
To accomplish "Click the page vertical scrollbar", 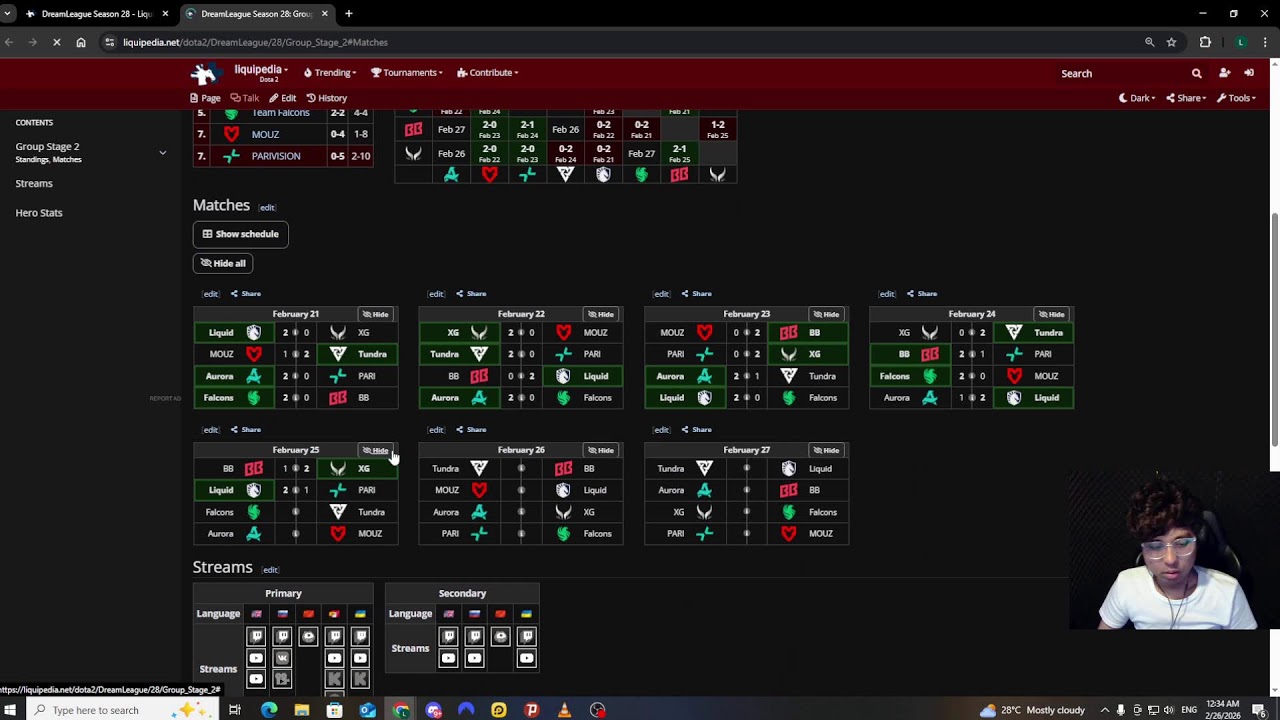I will 1273,330.
